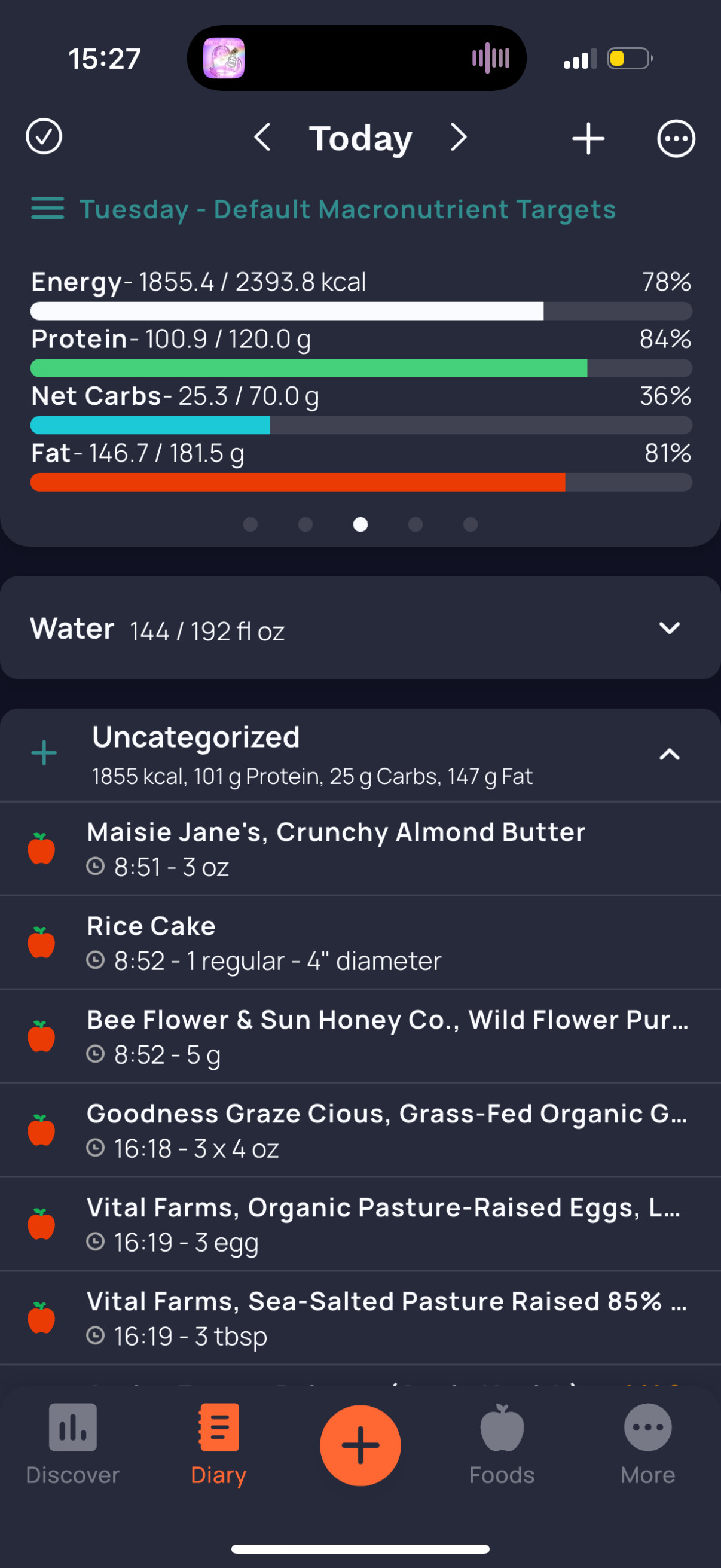Add food to Uncategorized with teal plus

click(x=44, y=754)
